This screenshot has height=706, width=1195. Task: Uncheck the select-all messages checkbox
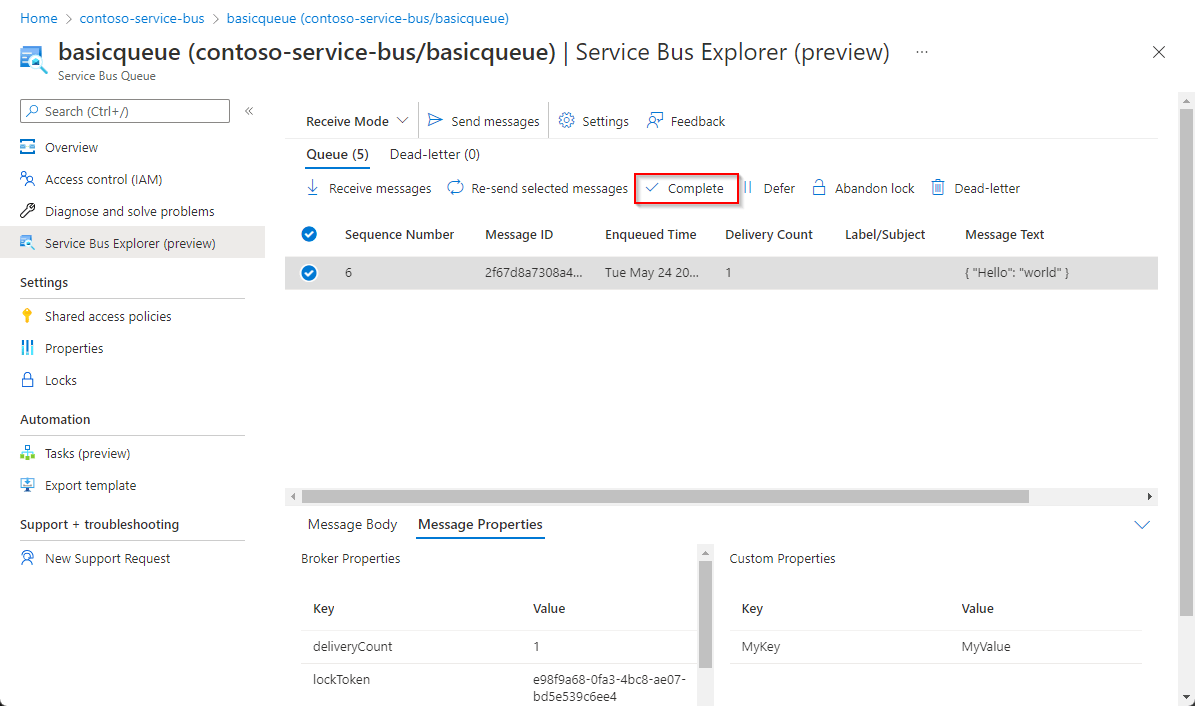pos(309,233)
